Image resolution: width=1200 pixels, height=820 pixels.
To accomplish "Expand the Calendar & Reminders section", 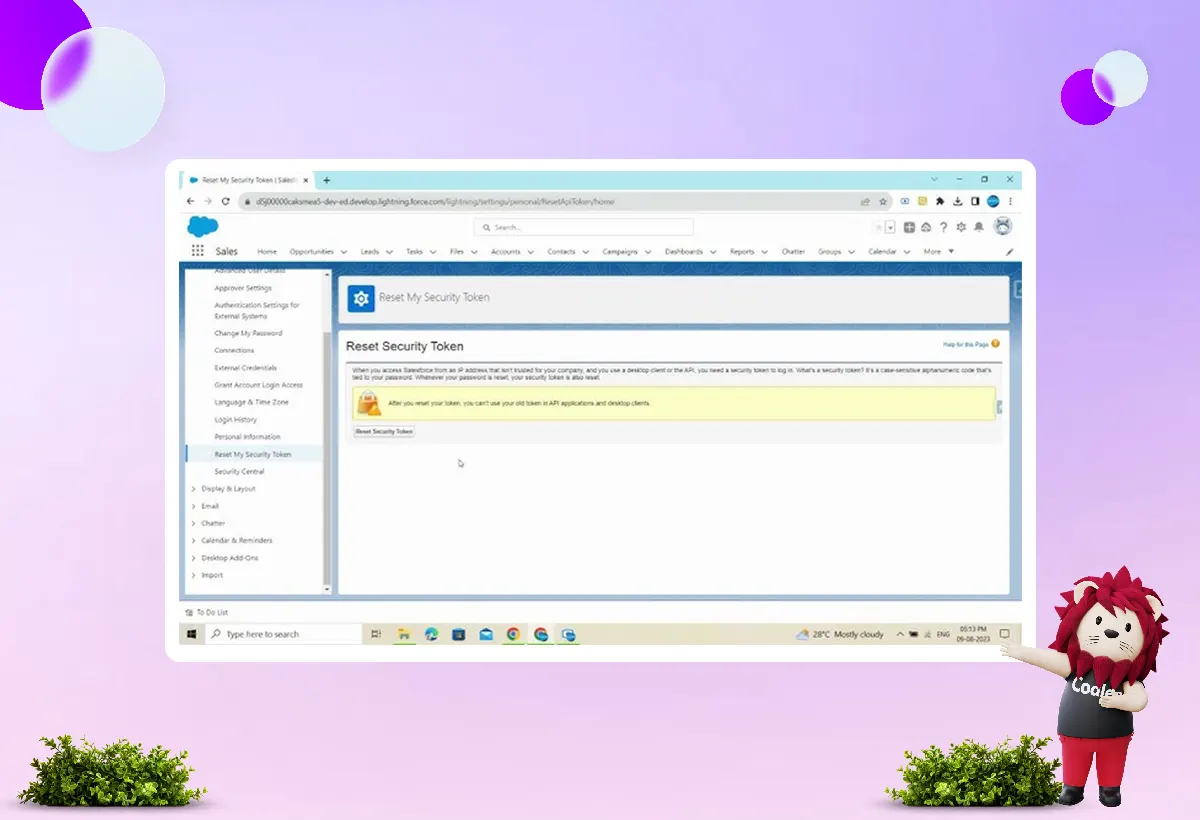I will click(194, 540).
